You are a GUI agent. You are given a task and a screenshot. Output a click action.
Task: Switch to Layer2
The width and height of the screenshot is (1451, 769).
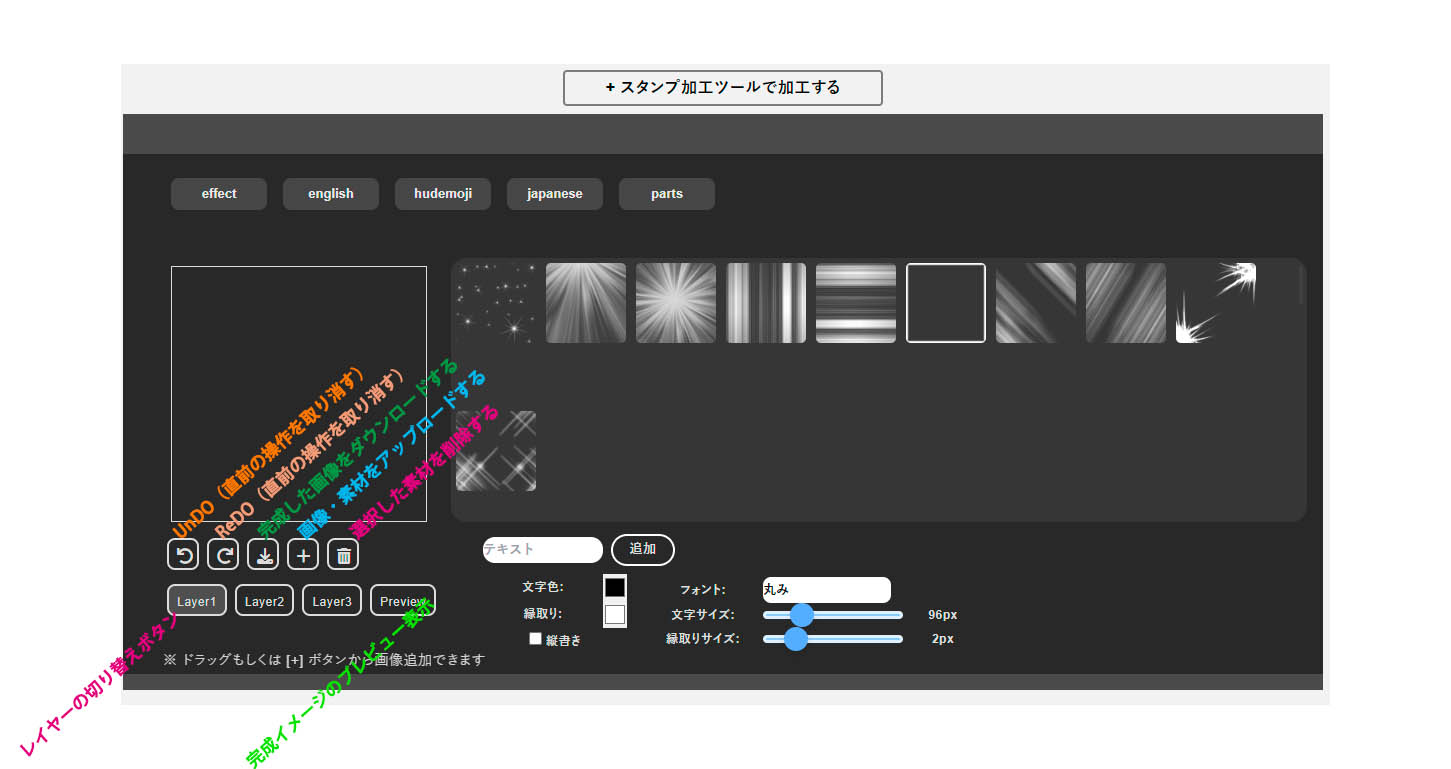click(264, 601)
